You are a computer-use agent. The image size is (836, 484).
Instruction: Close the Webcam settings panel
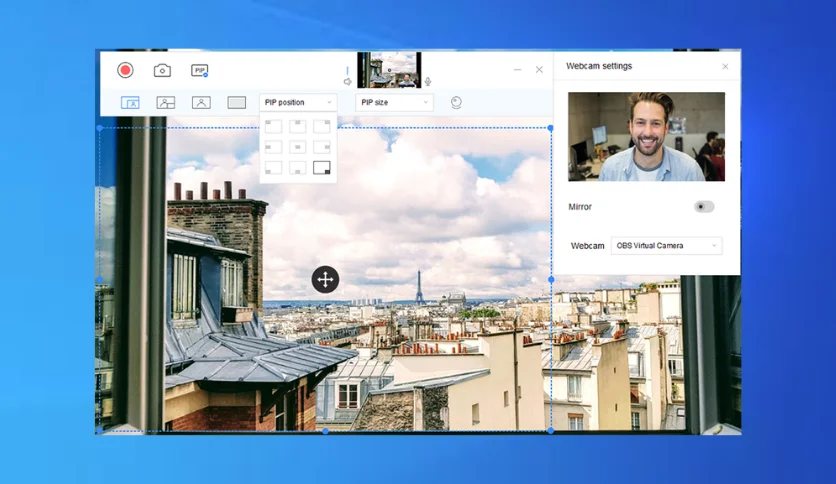725,67
